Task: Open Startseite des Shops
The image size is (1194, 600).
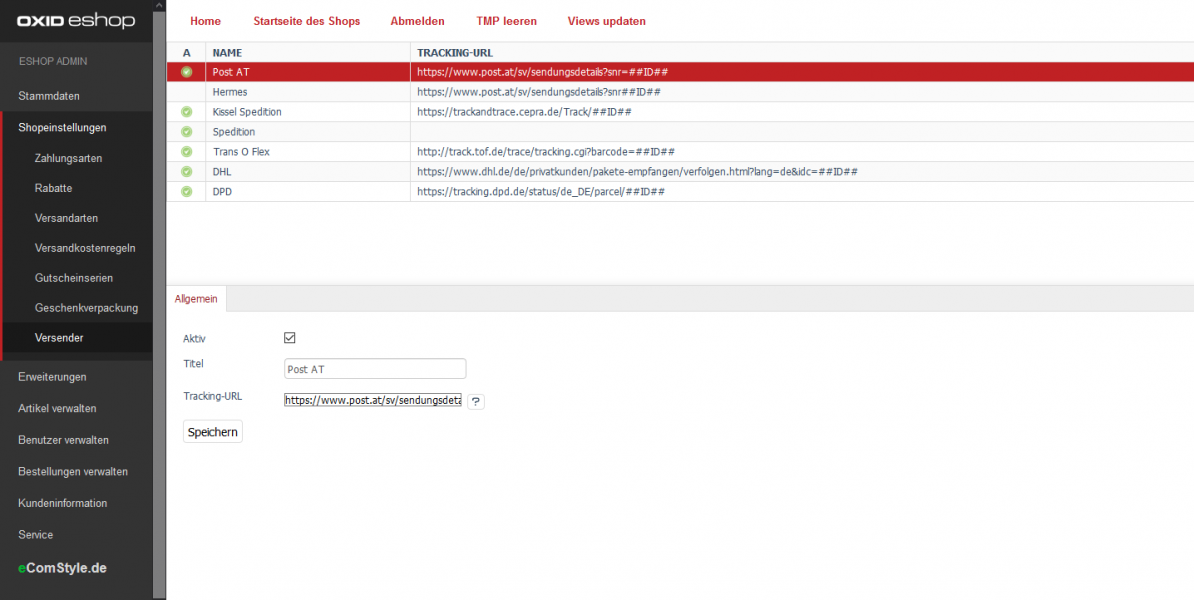Action: (306, 21)
